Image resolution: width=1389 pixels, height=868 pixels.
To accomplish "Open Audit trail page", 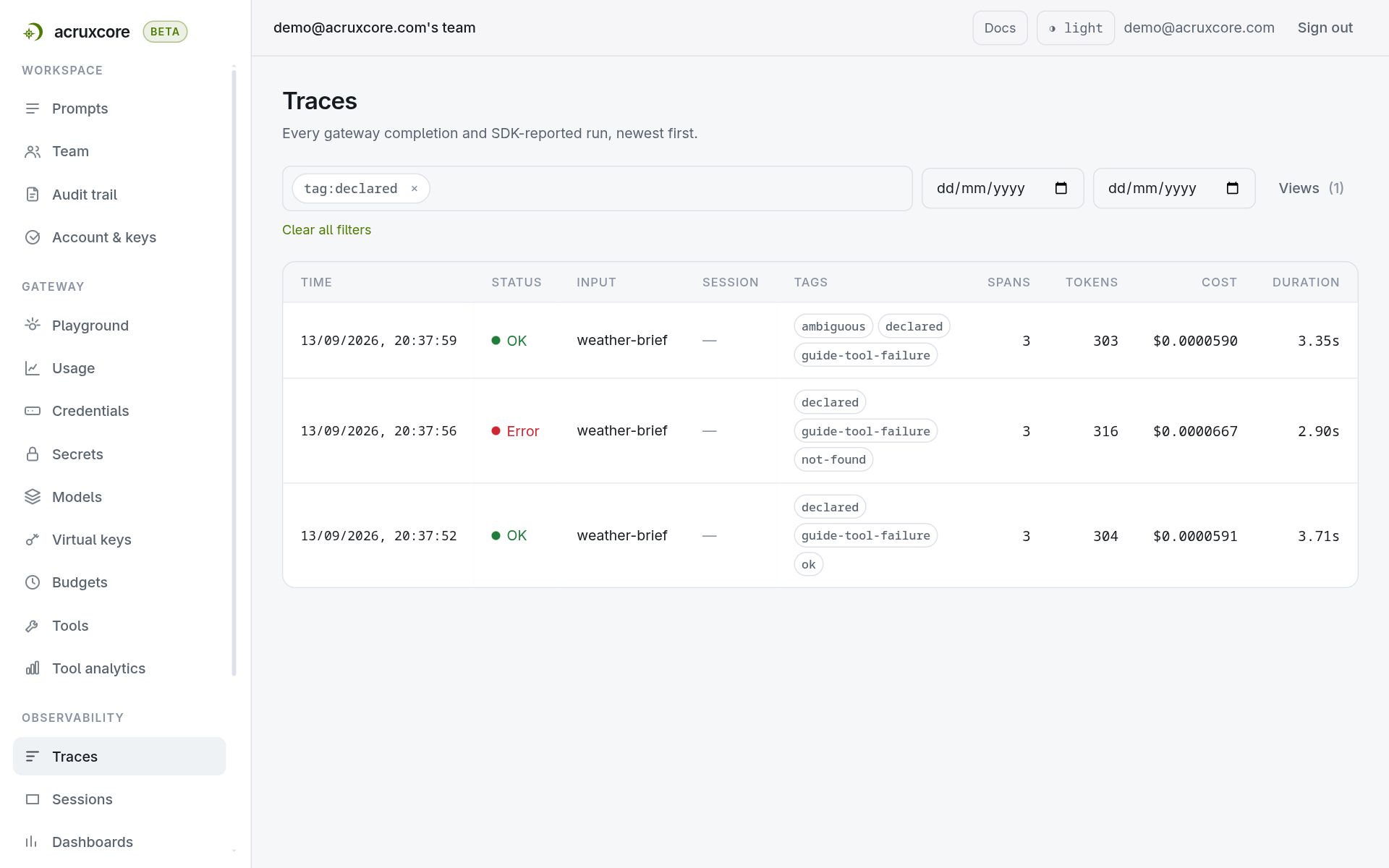I will pyautogui.click(x=119, y=194).
